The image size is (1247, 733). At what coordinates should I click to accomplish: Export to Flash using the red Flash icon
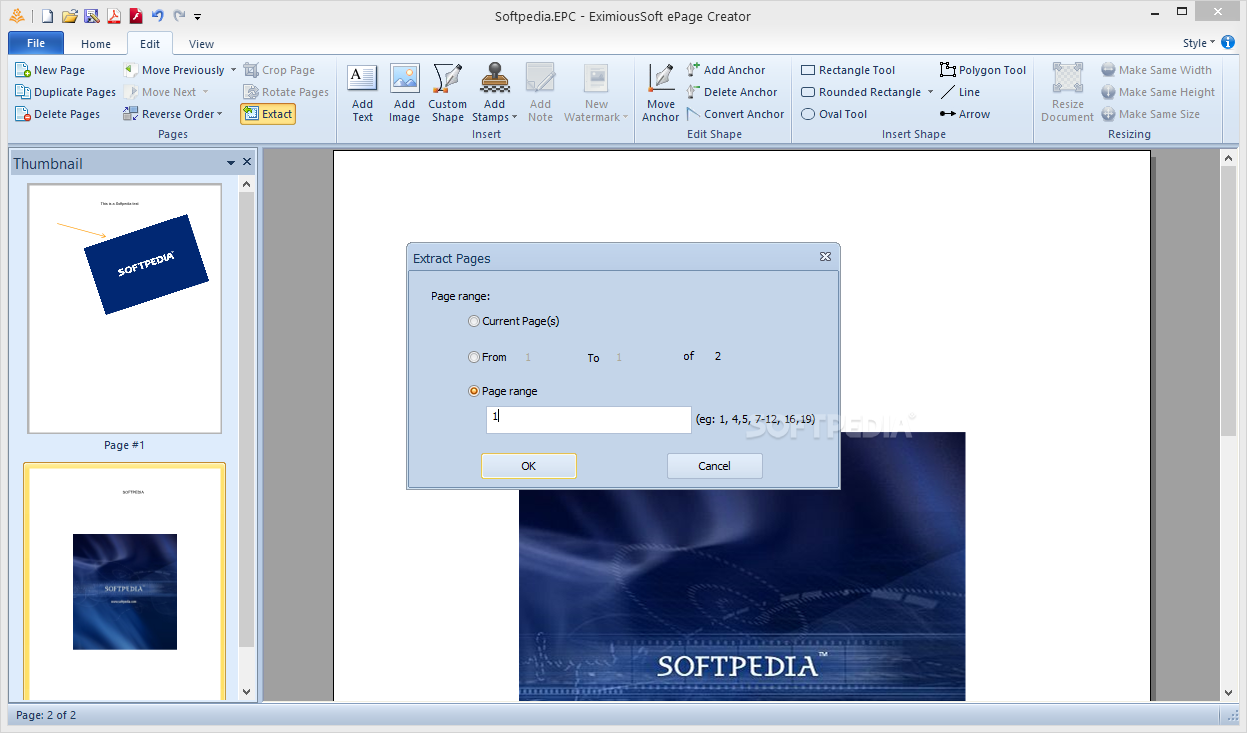136,16
